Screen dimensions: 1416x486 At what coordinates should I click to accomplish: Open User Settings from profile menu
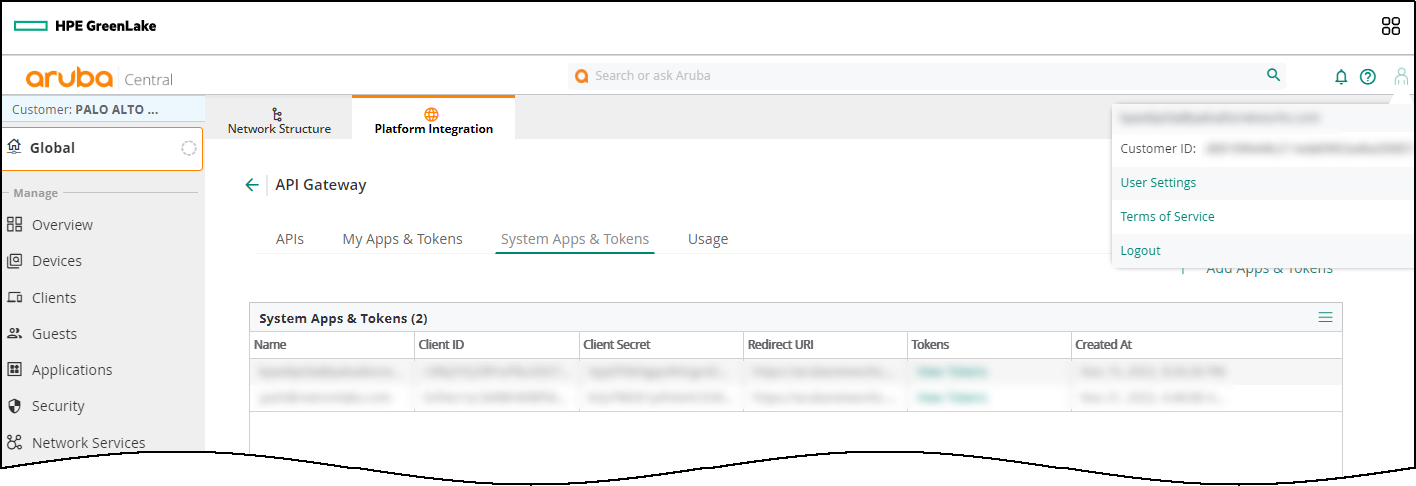[x=1158, y=183]
